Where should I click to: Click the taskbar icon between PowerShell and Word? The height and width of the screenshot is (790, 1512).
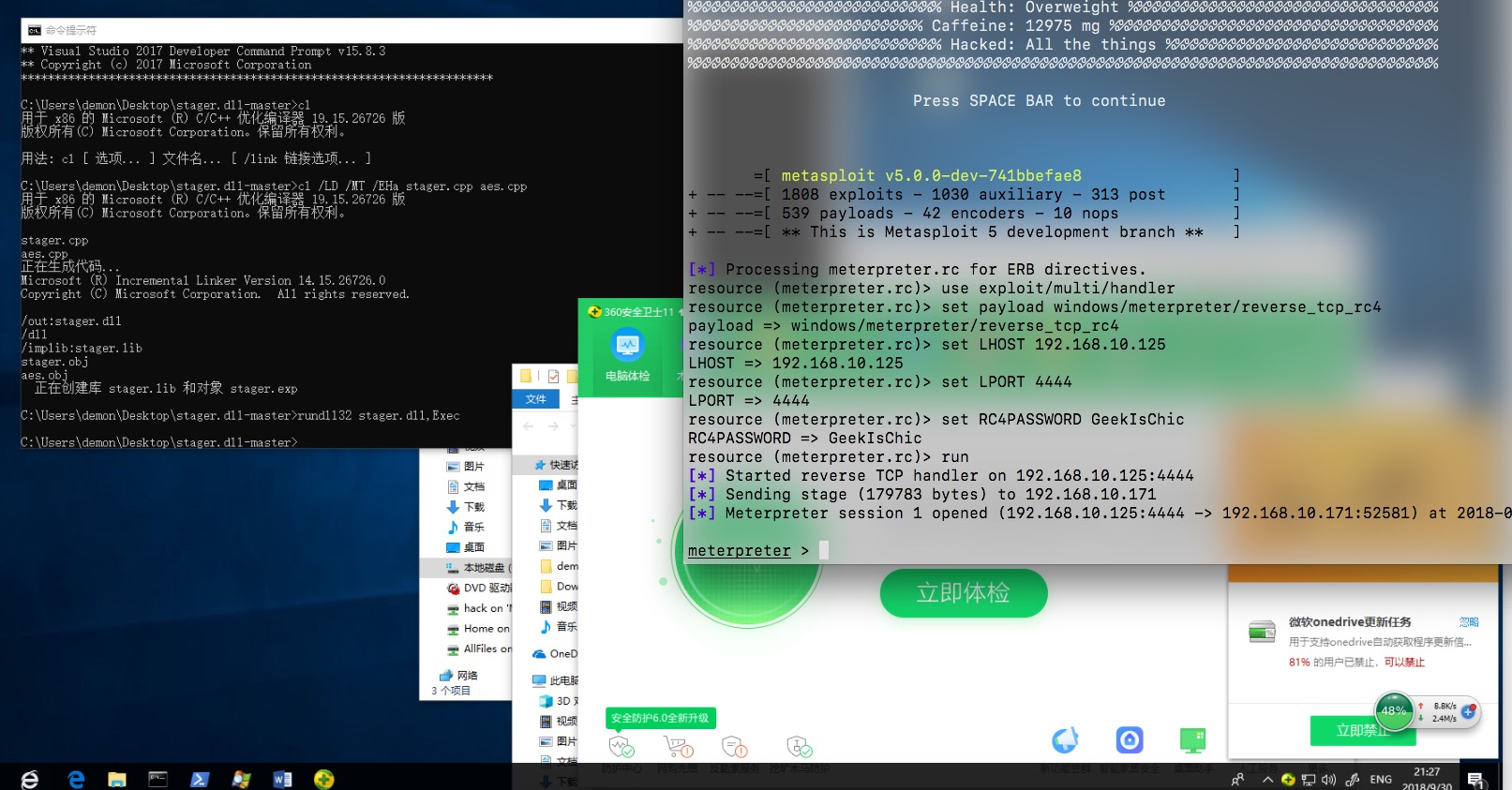[x=241, y=779]
